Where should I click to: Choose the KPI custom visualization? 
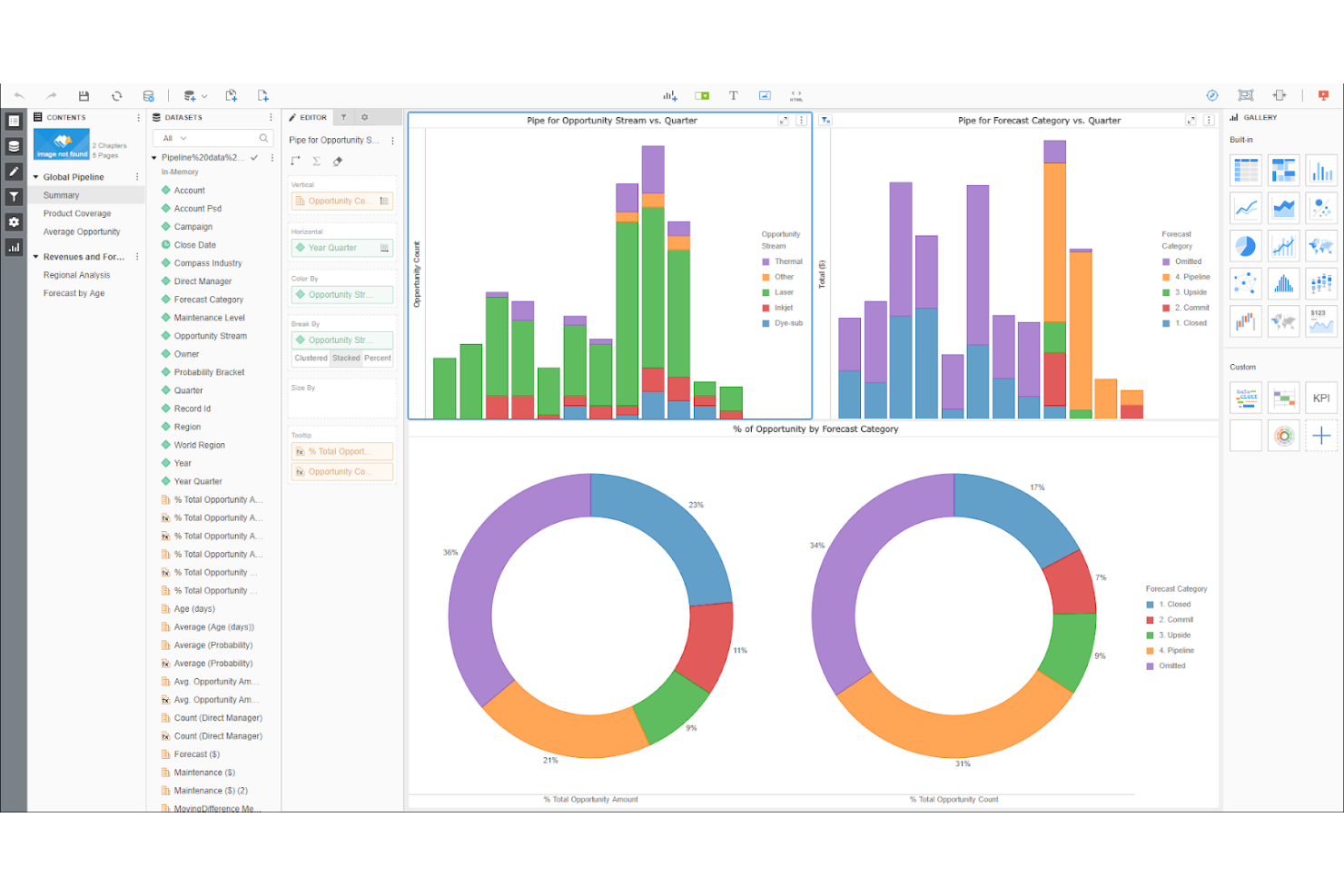point(1321,398)
